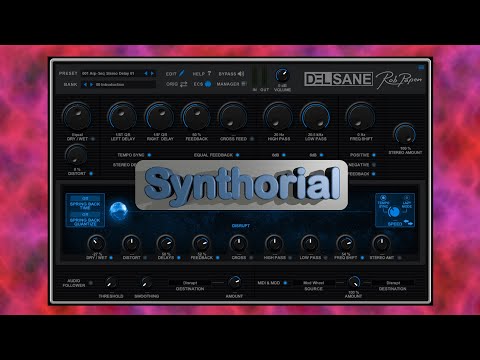Click the Orig swap-arrows icon
This screenshot has width=480, height=360.
point(184,84)
